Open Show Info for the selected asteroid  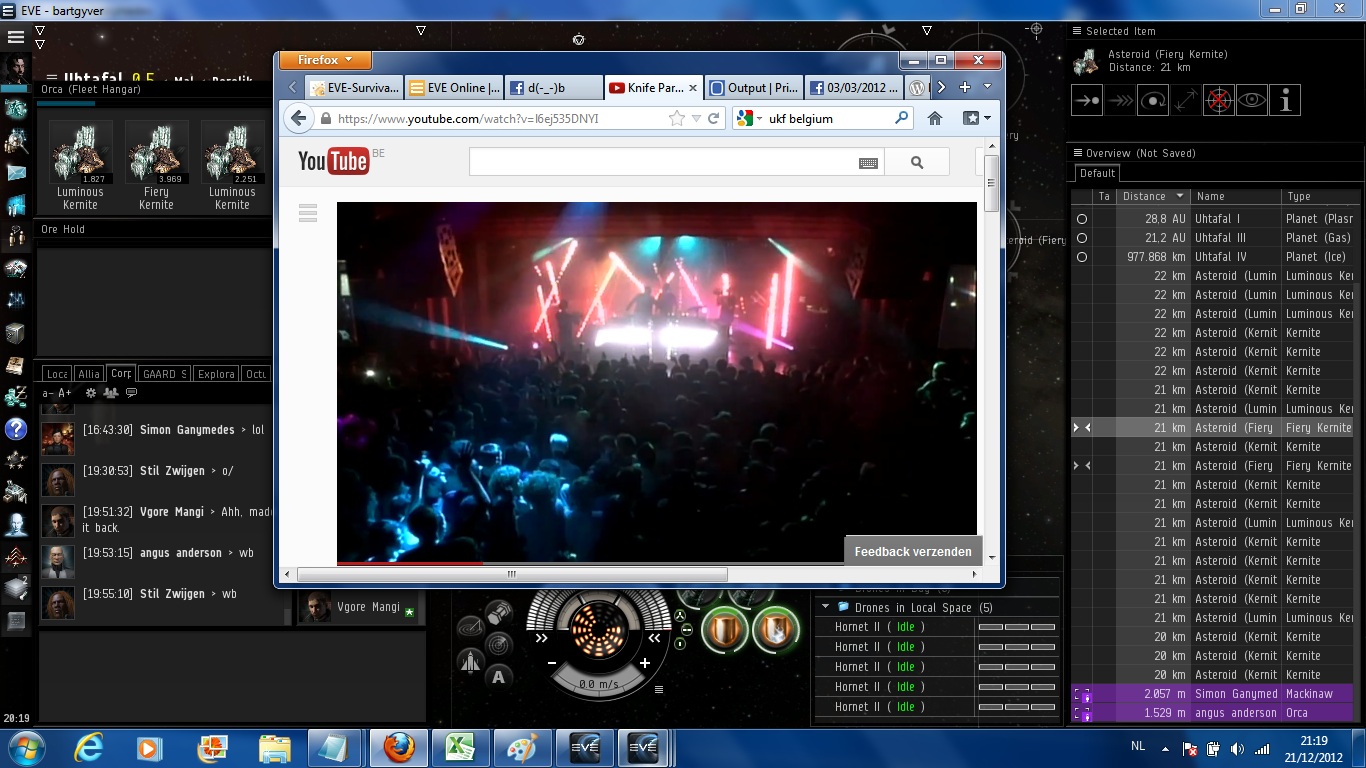coord(1285,101)
